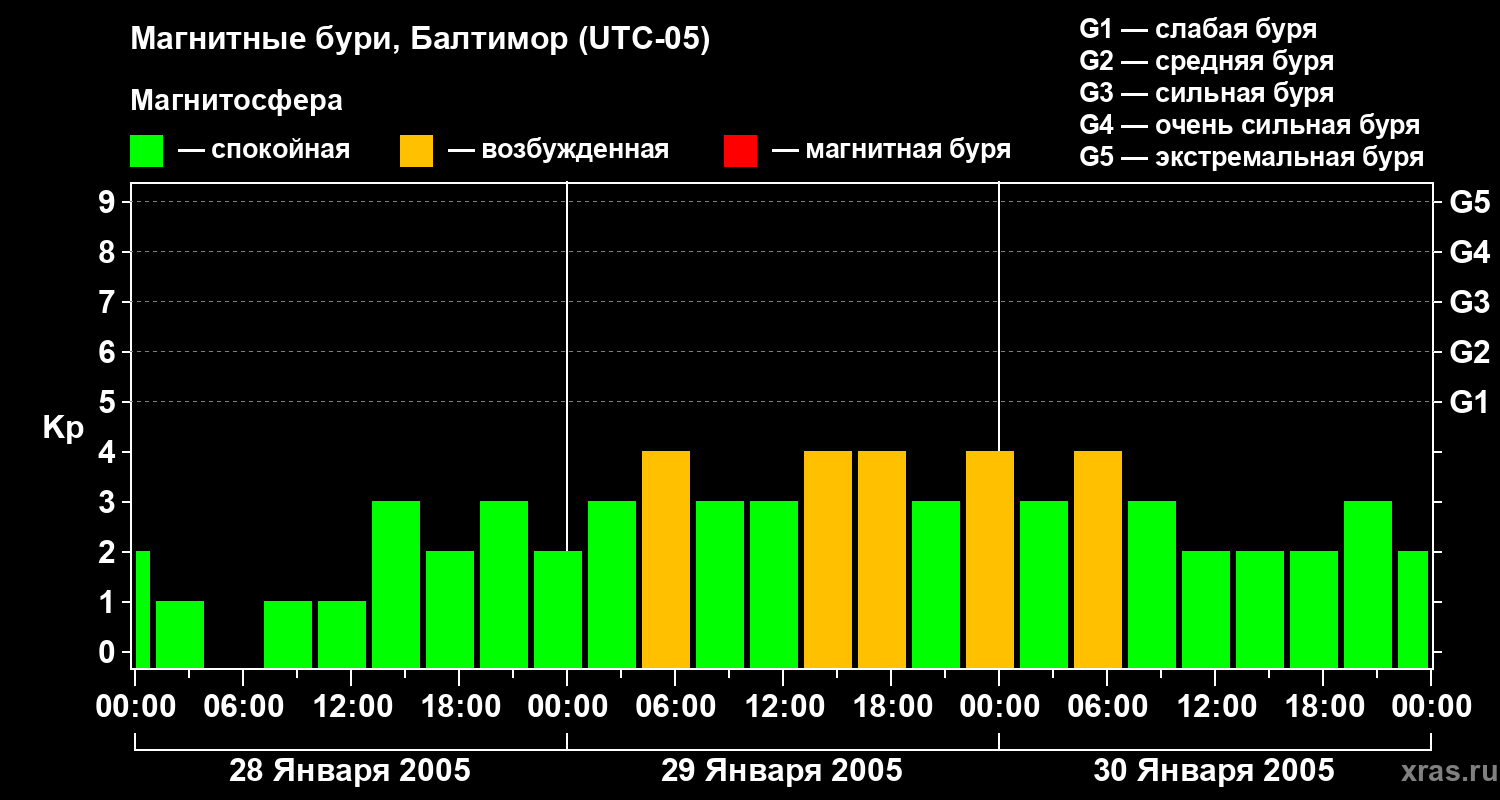Select the '29 Января 2005' date label
This screenshot has height=800, width=1500.
[x=782, y=771]
